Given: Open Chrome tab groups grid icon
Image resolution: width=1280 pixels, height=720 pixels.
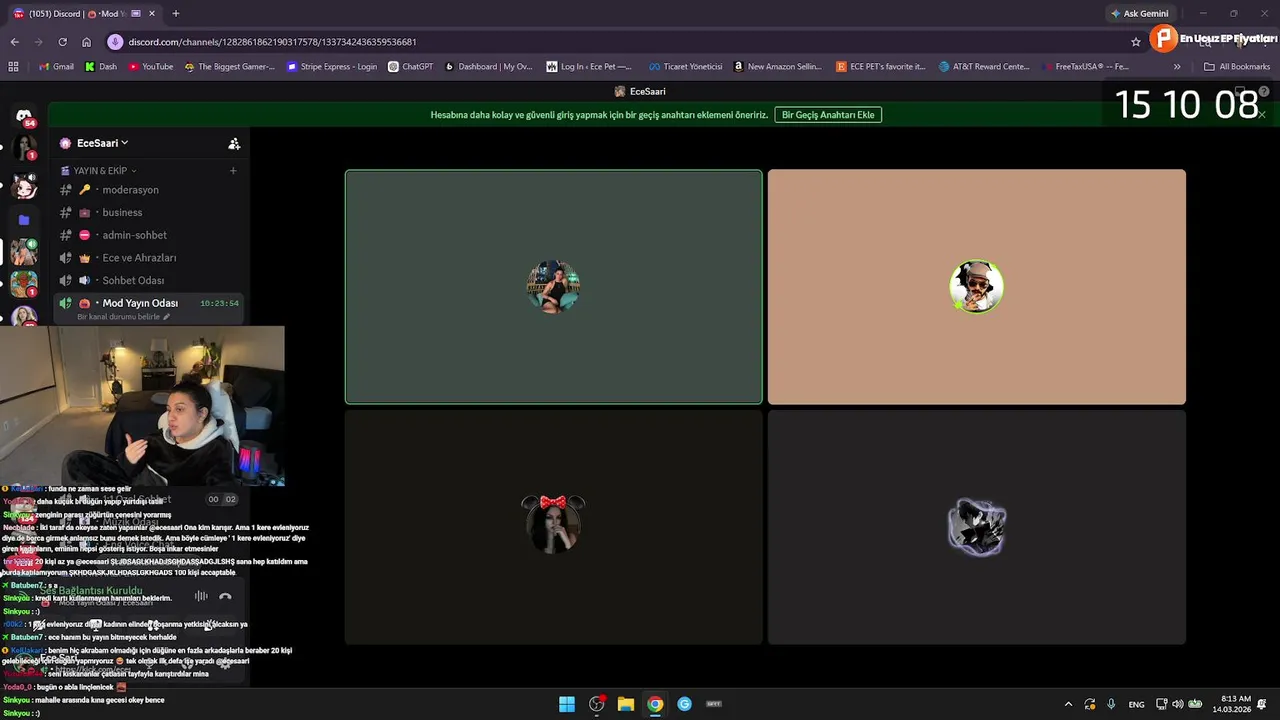Looking at the screenshot, I should tap(13, 67).
